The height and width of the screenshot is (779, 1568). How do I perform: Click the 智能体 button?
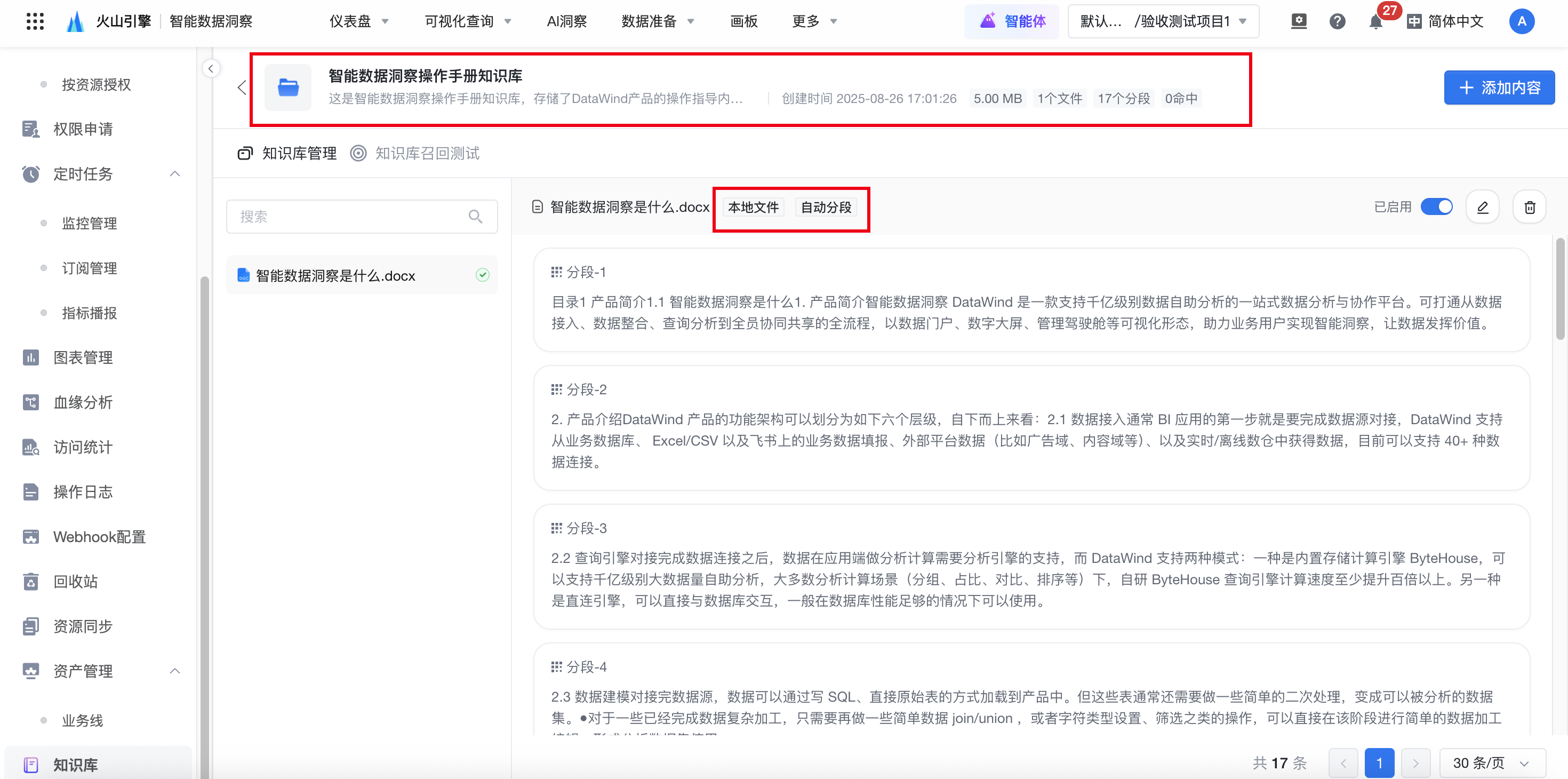1012,22
